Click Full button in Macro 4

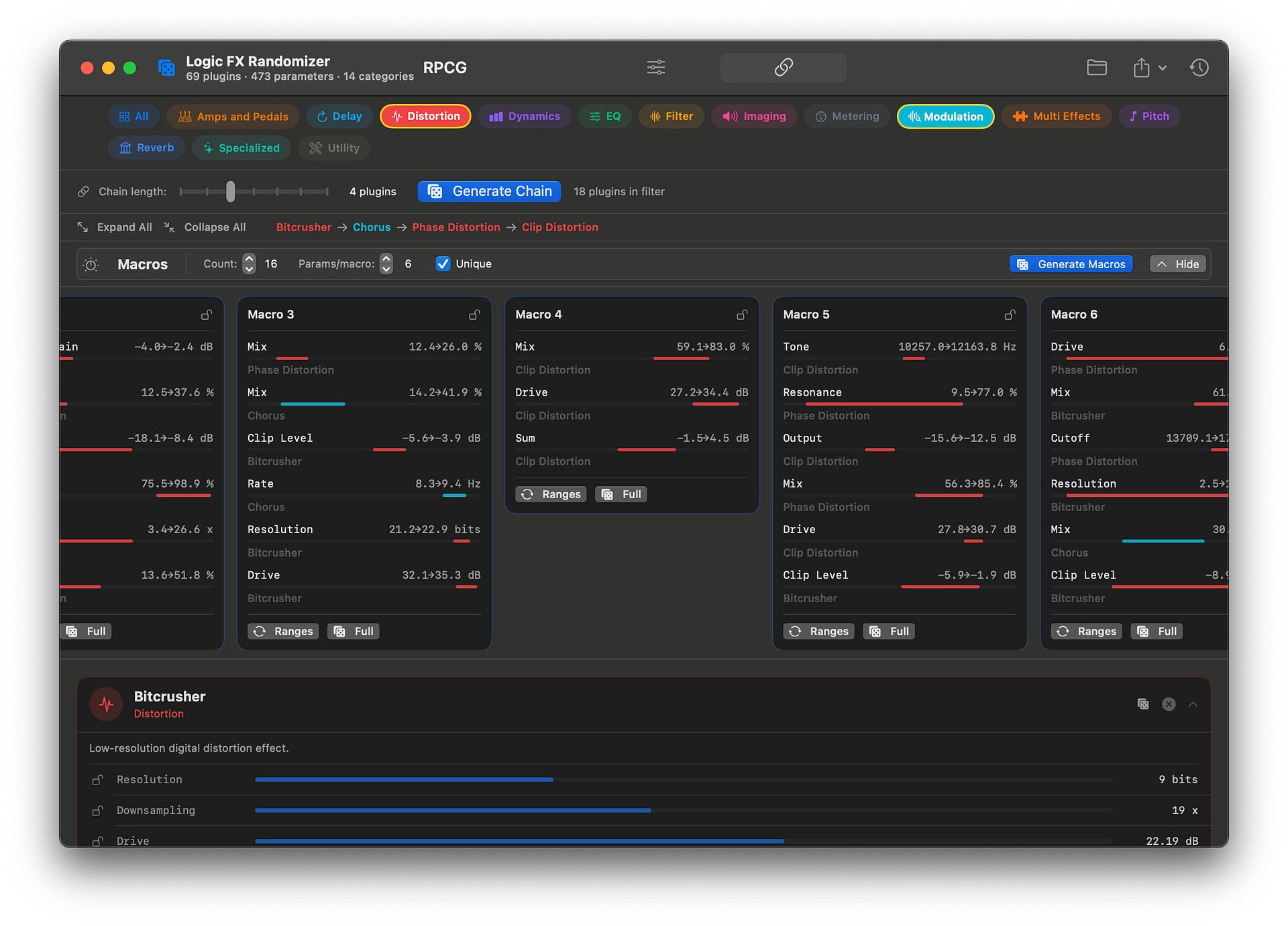pos(621,494)
